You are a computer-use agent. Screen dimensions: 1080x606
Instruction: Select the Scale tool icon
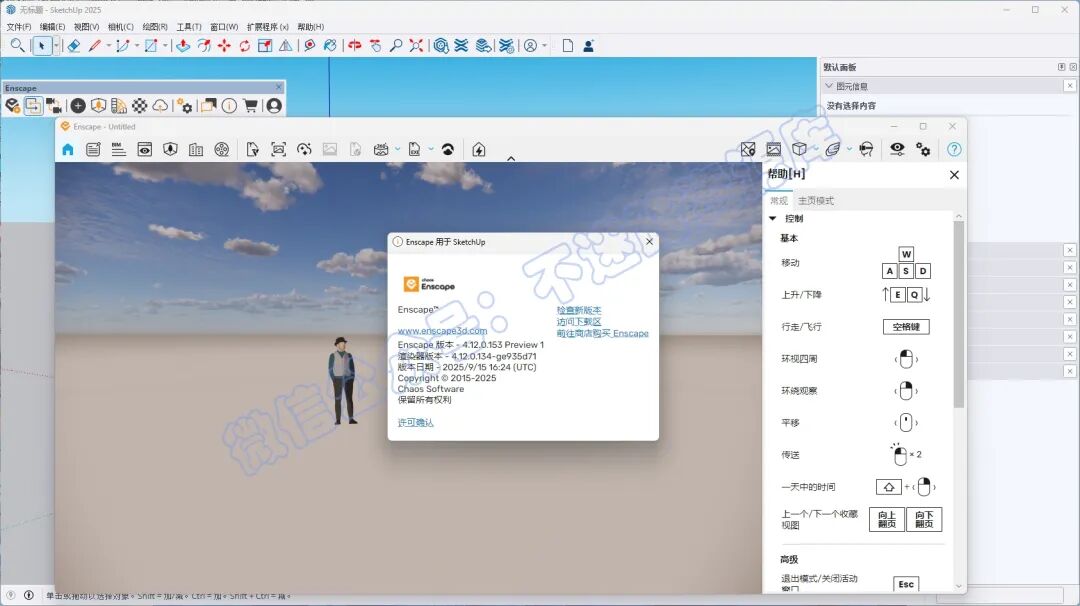264,46
